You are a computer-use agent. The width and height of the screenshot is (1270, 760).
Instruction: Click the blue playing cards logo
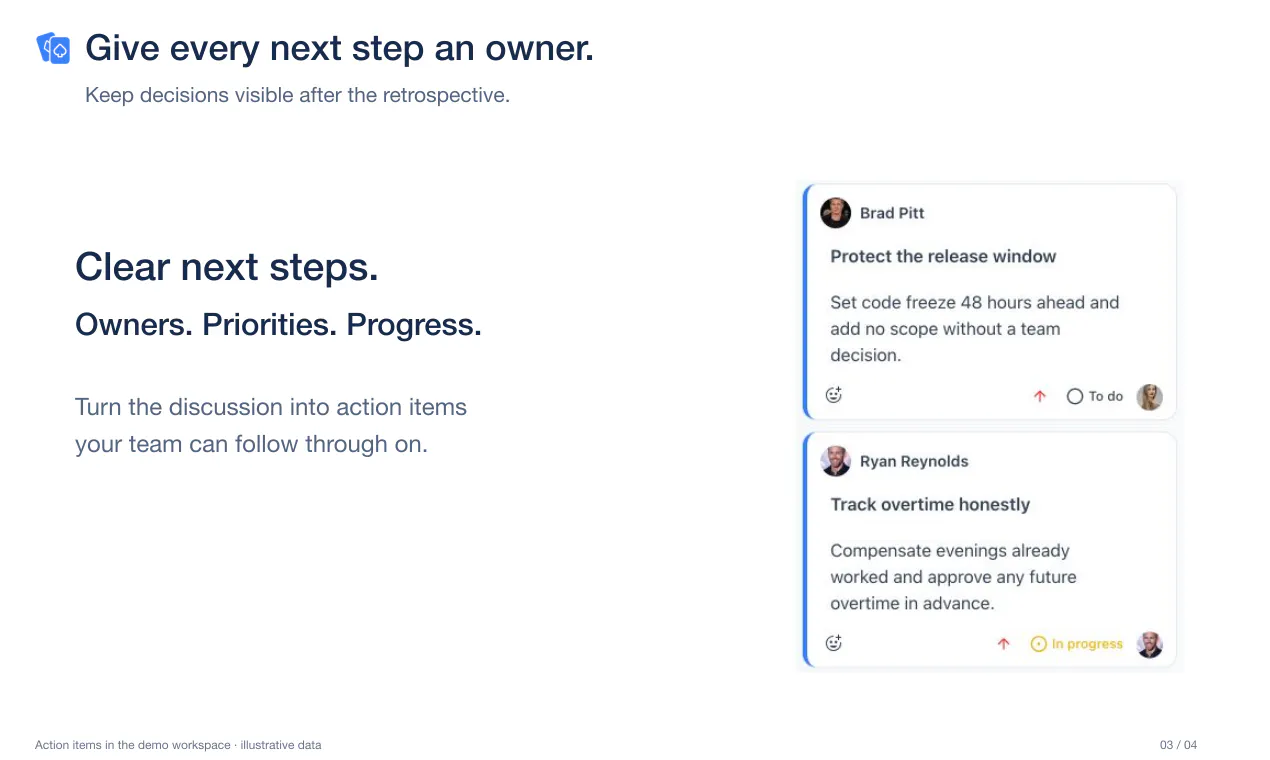(53, 48)
